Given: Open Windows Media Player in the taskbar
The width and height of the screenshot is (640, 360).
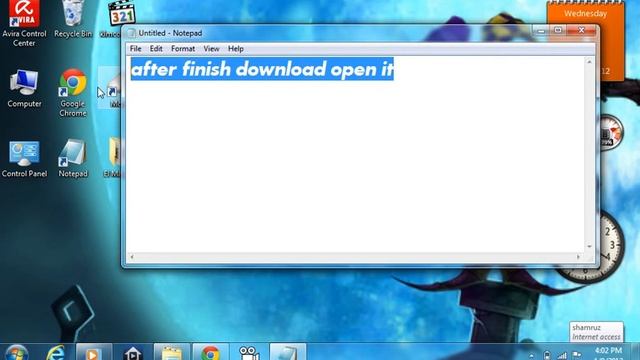Looking at the screenshot, I should coord(93,353).
